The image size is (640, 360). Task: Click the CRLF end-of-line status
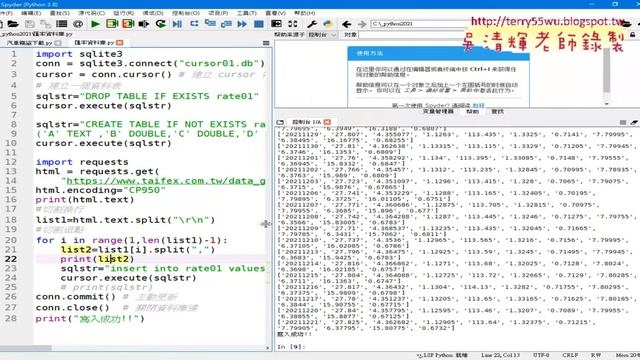(x=570, y=355)
